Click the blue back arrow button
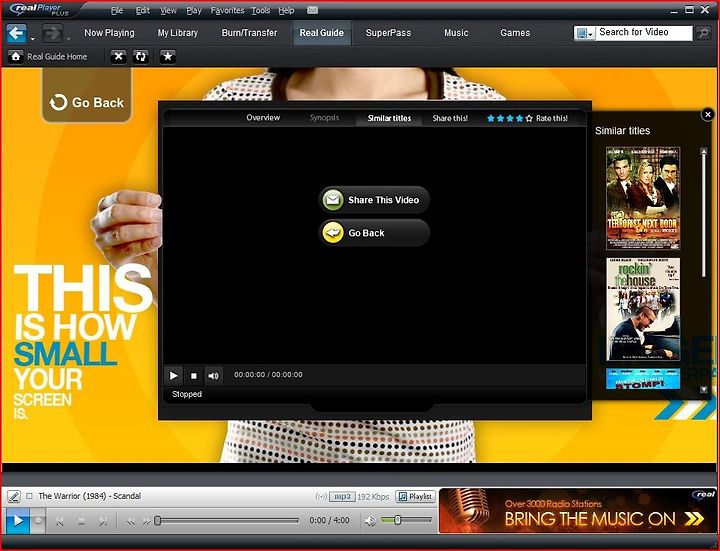The height and width of the screenshot is (551, 720). point(17,33)
